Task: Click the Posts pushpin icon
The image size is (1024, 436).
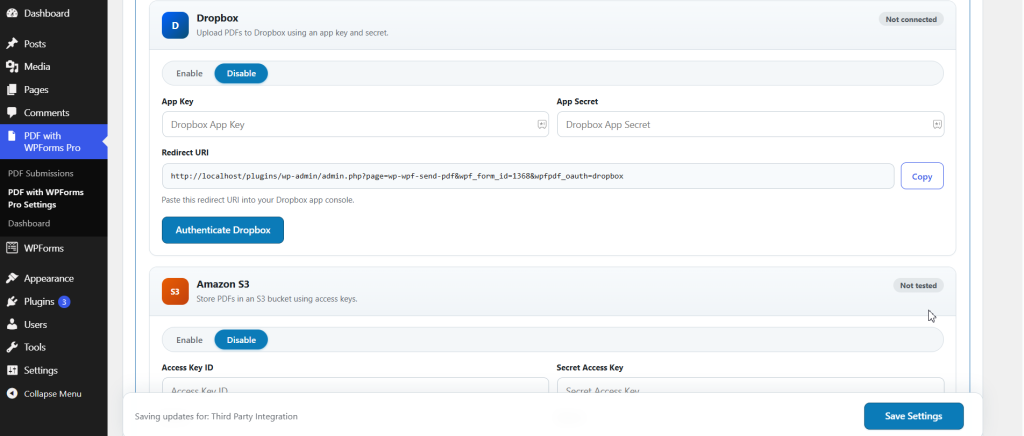Action: tap(12, 44)
